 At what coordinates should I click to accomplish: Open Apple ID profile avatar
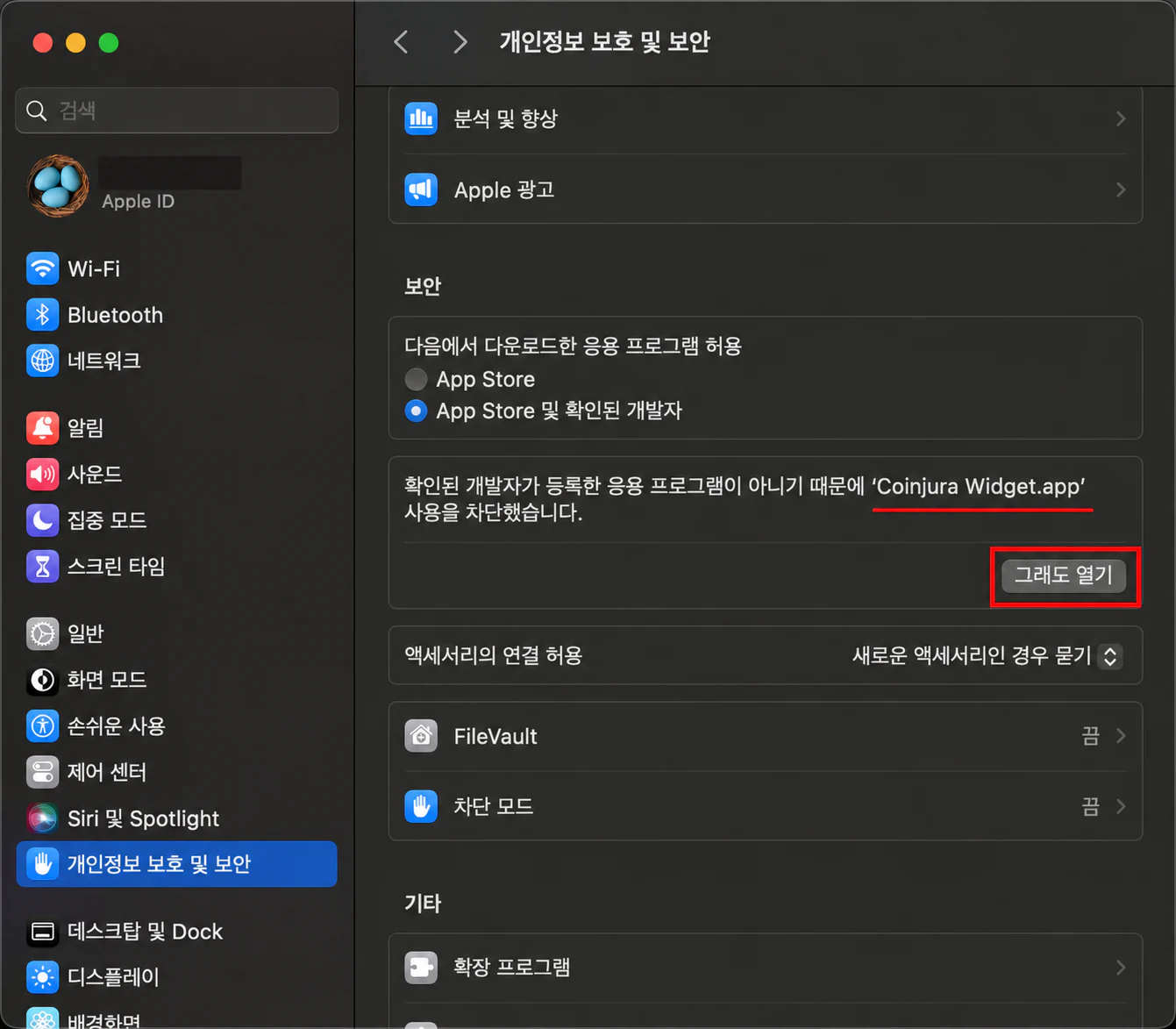[x=58, y=185]
